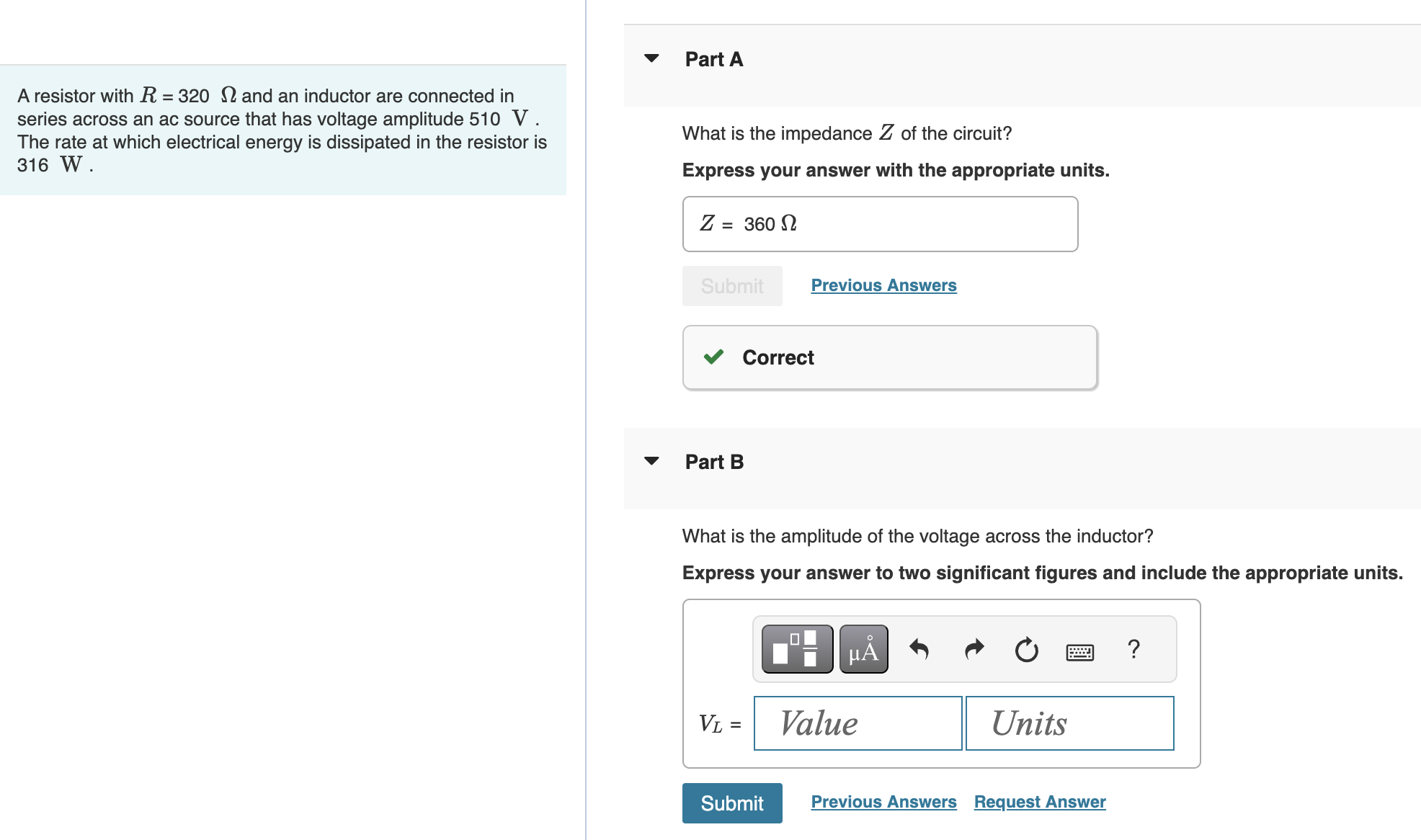This screenshot has height=840, width=1421.
Task: Click the undo arrow icon
Action: tap(919, 649)
